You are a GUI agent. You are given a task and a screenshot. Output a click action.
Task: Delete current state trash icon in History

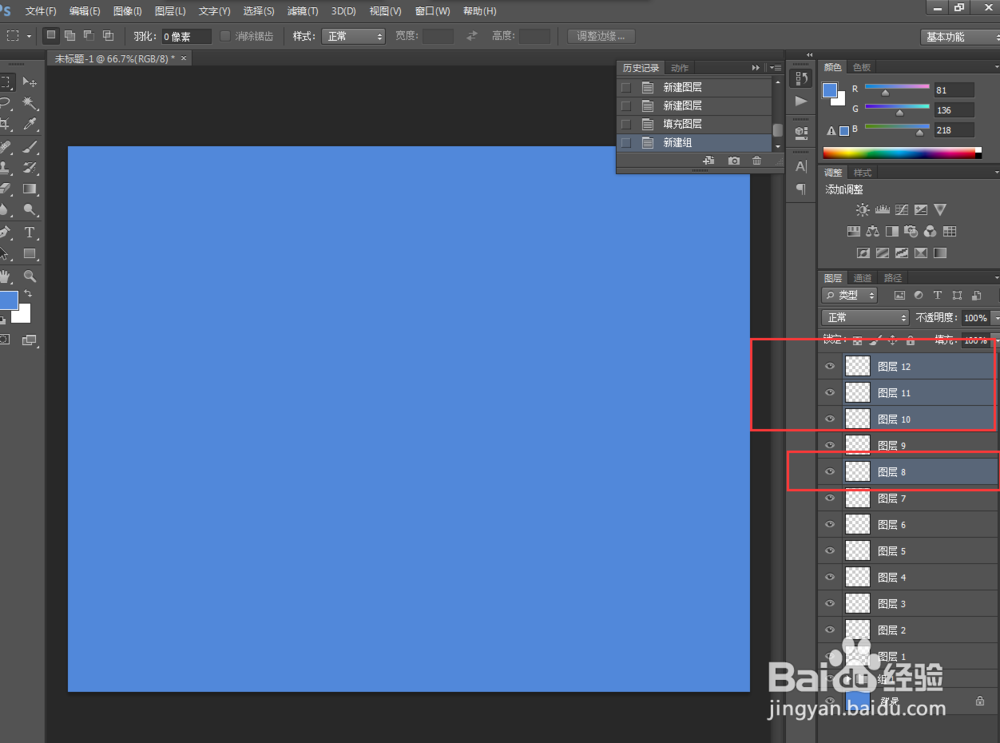click(x=756, y=161)
